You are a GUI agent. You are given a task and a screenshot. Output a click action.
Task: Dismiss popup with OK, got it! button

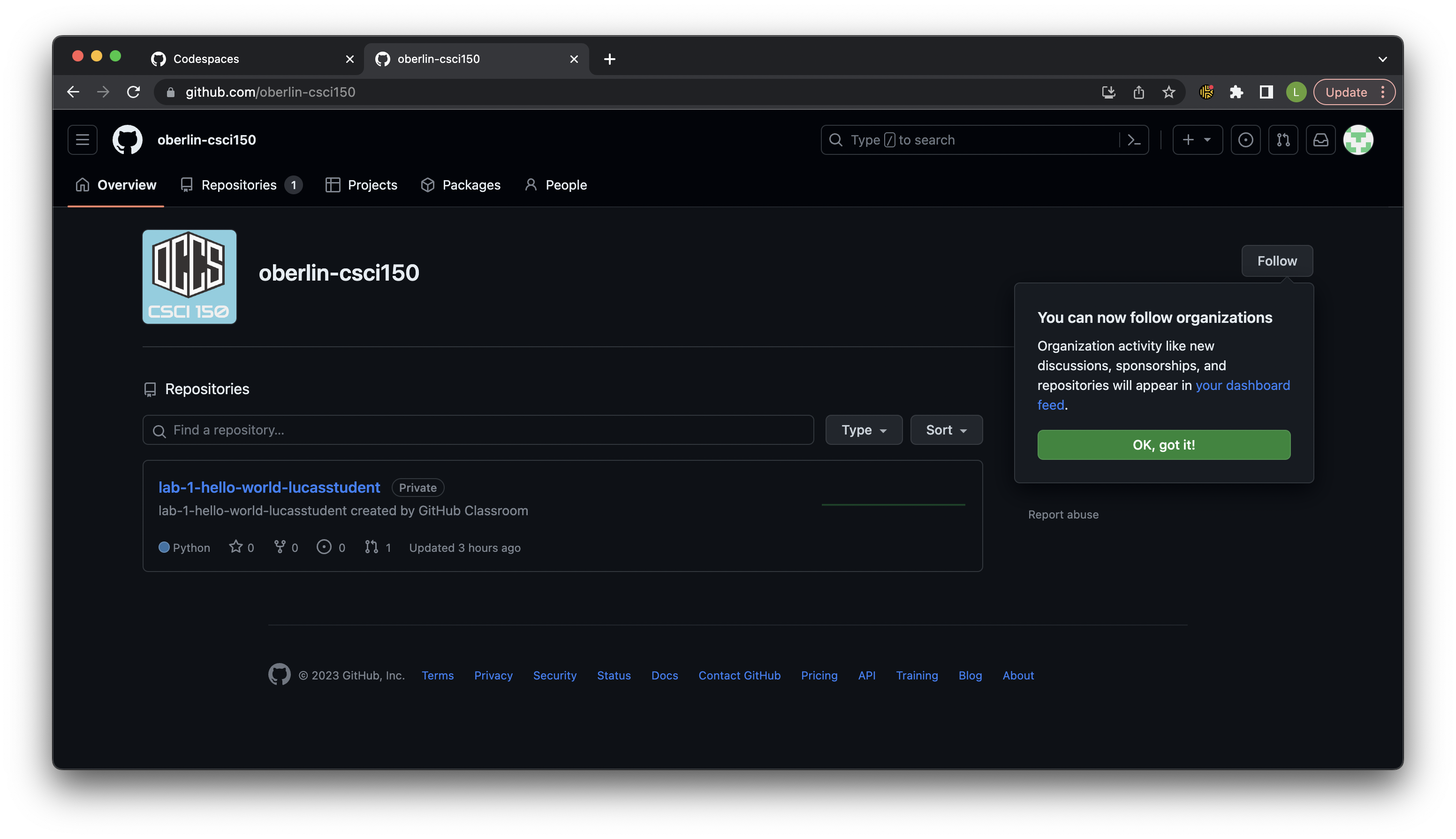(1163, 445)
